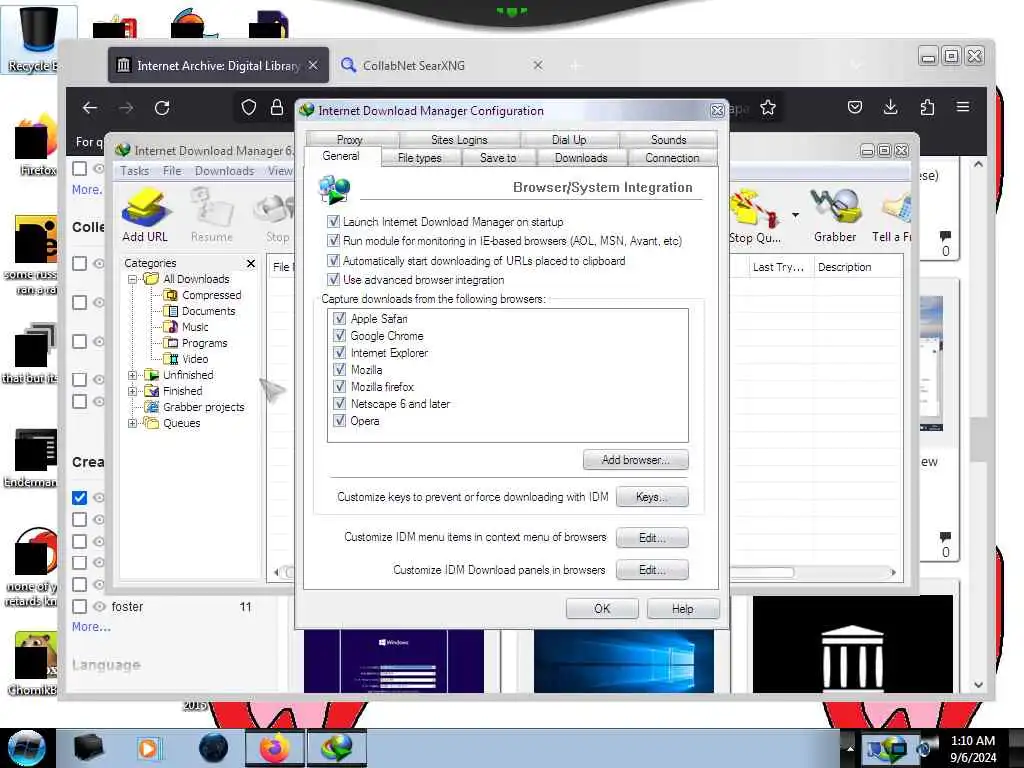Open the Grabber tool in IDM
The image size is (1024, 768).
(x=835, y=216)
